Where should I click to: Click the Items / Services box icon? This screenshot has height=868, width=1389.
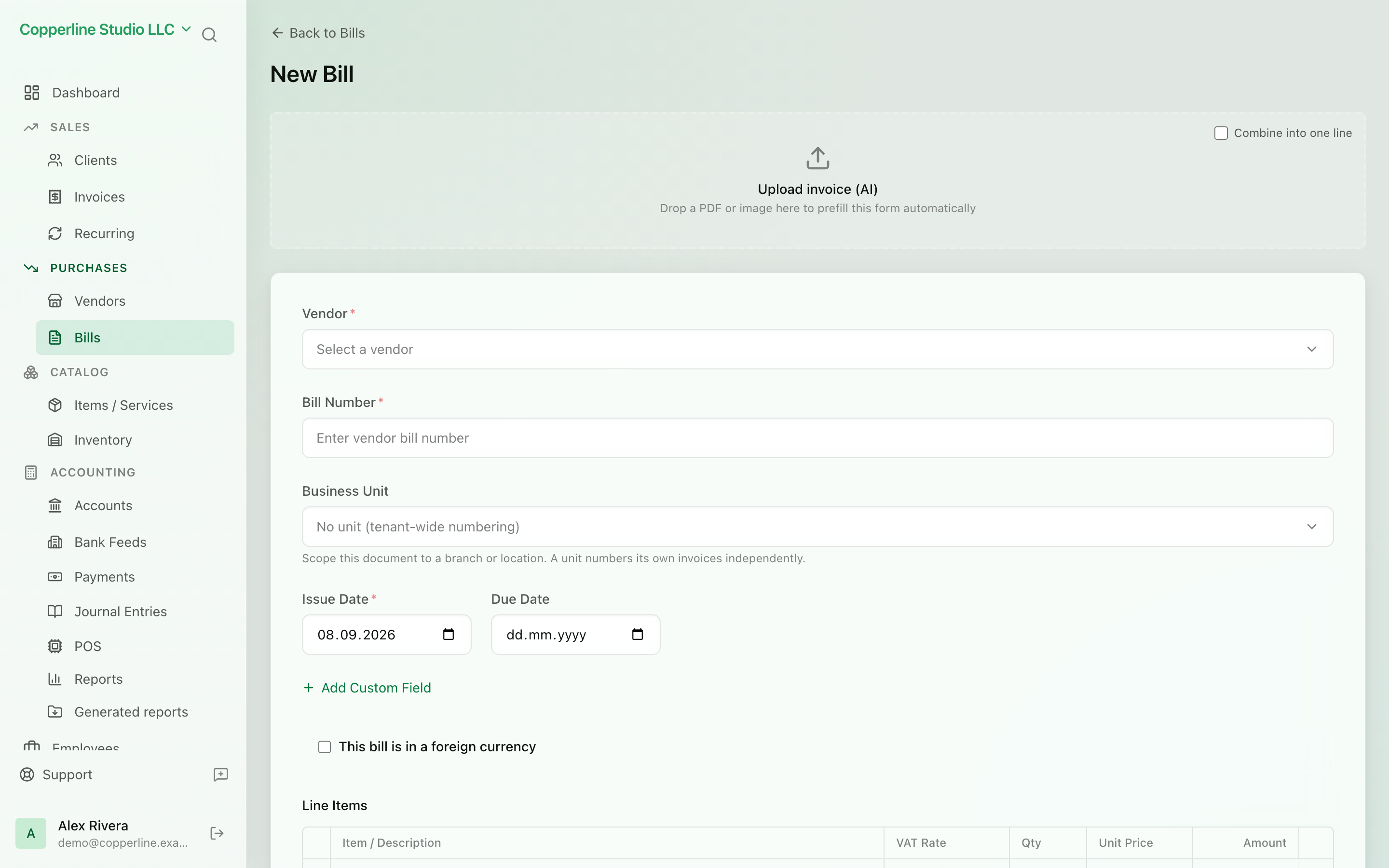pos(55,405)
